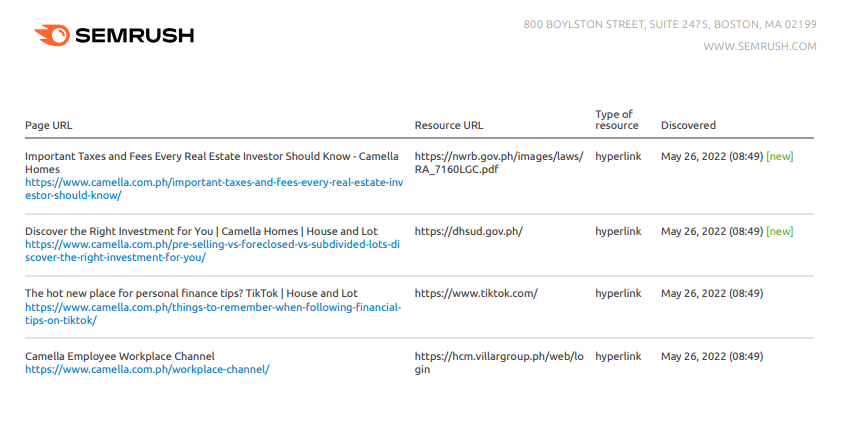Click the green [new] tag in first row
This screenshot has height=423, width=845.
pos(780,156)
